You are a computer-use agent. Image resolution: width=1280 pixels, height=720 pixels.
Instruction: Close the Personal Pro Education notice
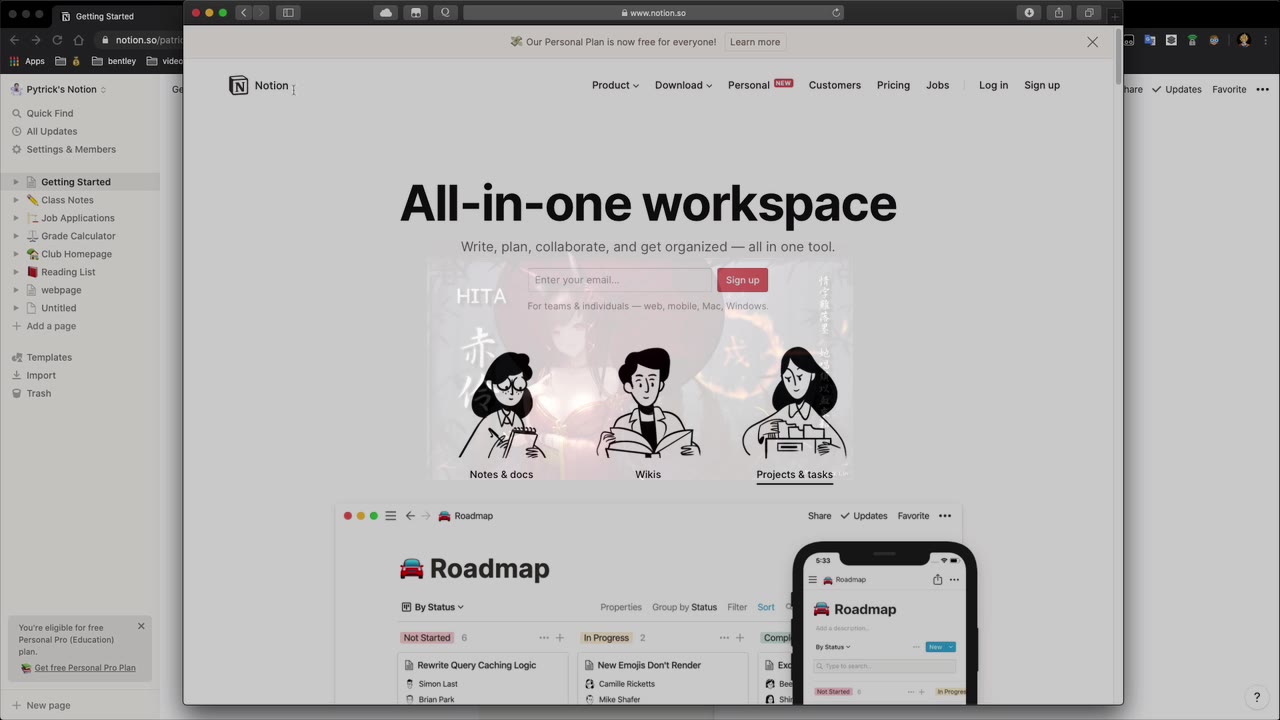141,626
